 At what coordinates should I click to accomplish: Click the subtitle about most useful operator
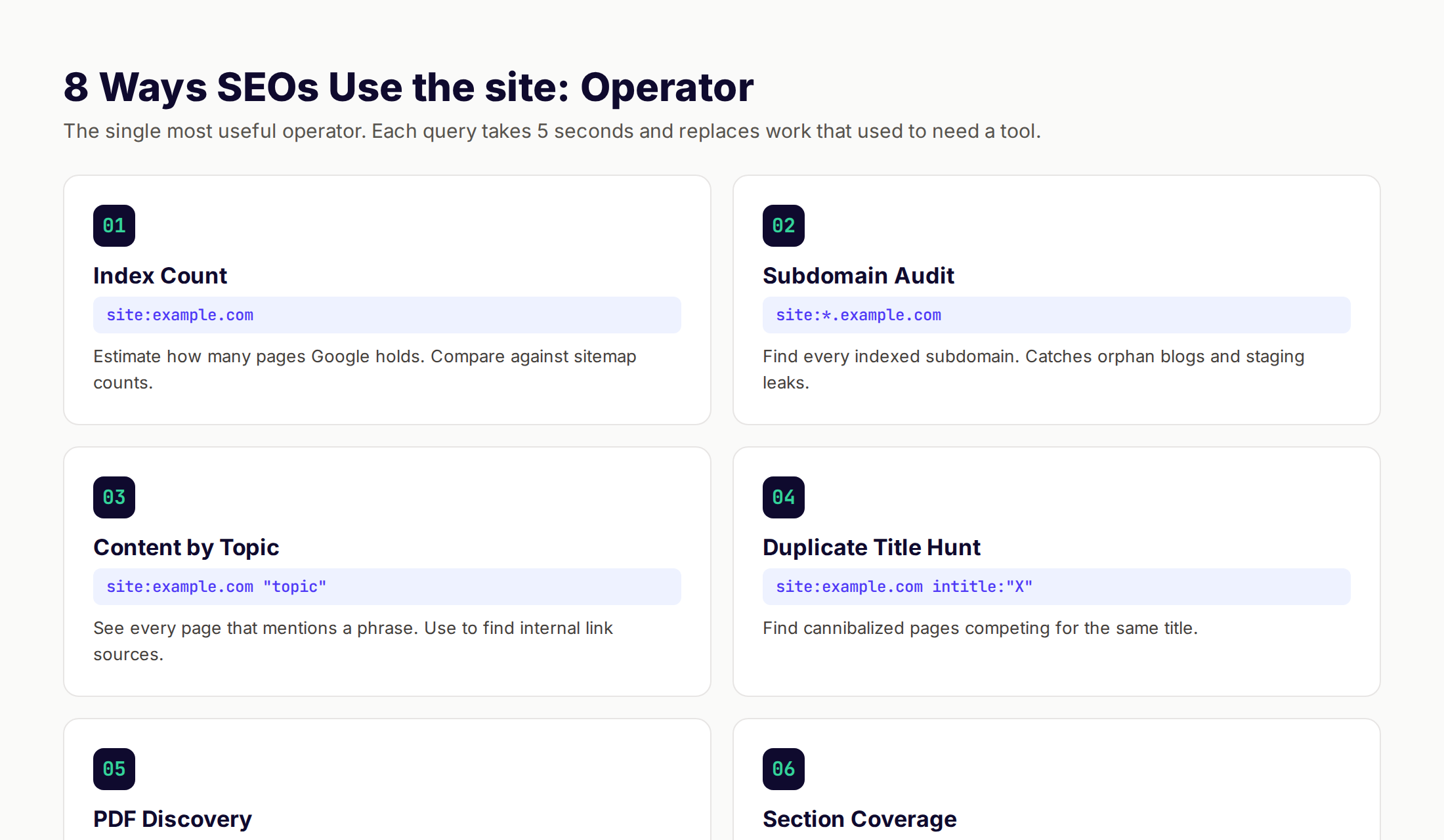coord(552,131)
